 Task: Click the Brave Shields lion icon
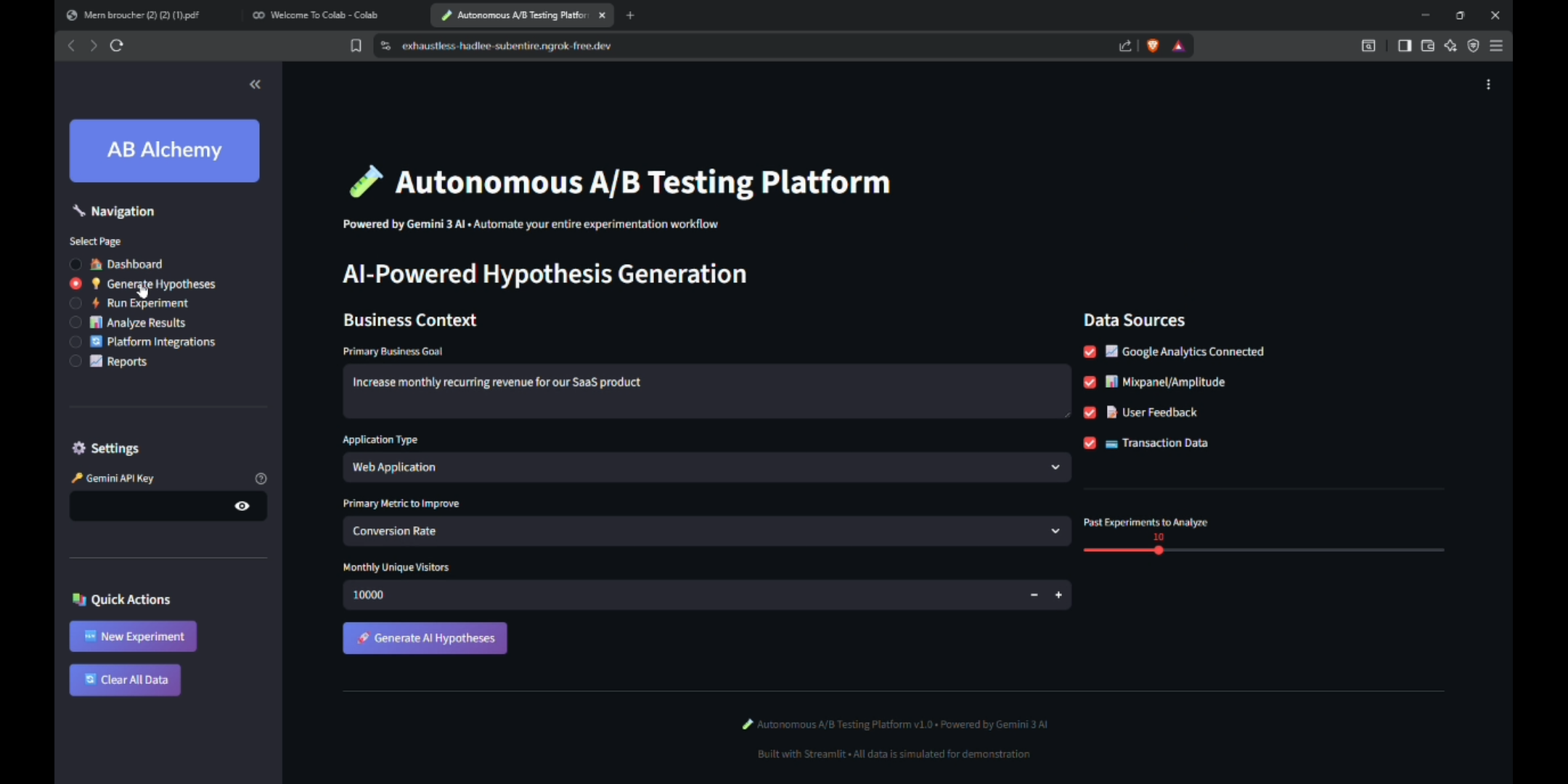pyautogui.click(x=1152, y=46)
